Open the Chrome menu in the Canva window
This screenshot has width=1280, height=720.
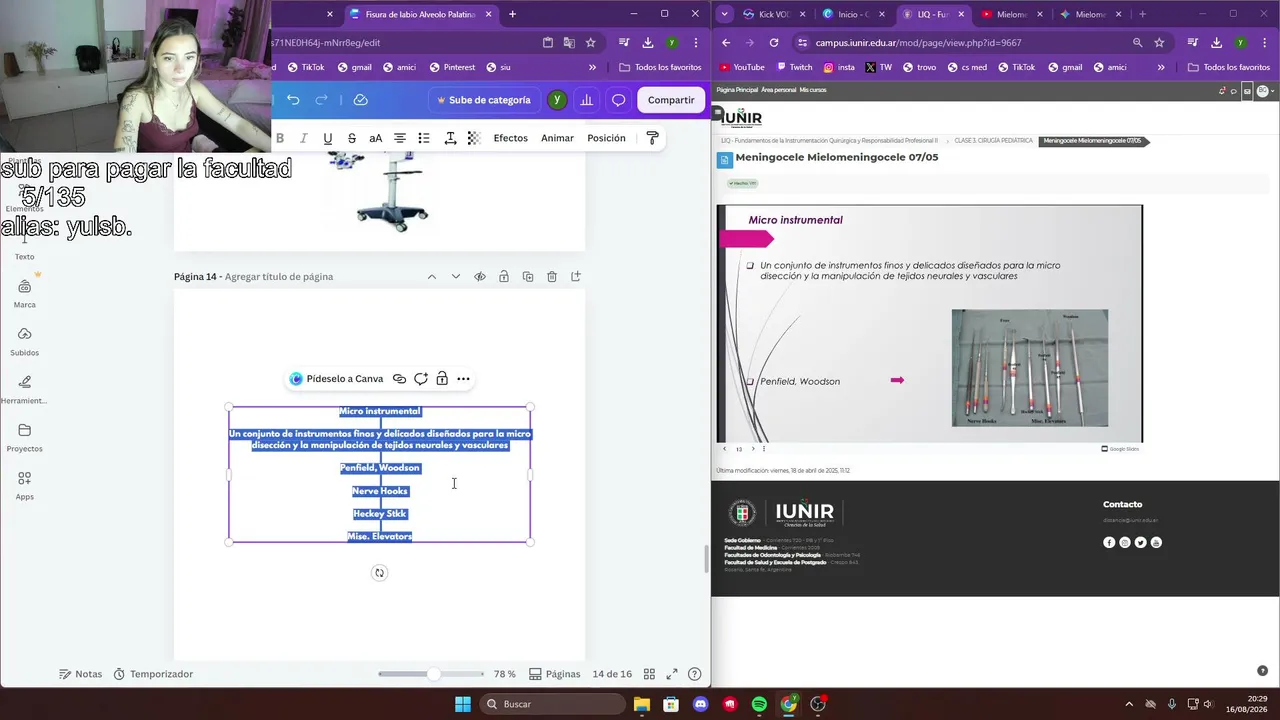[x=696, y=43]
